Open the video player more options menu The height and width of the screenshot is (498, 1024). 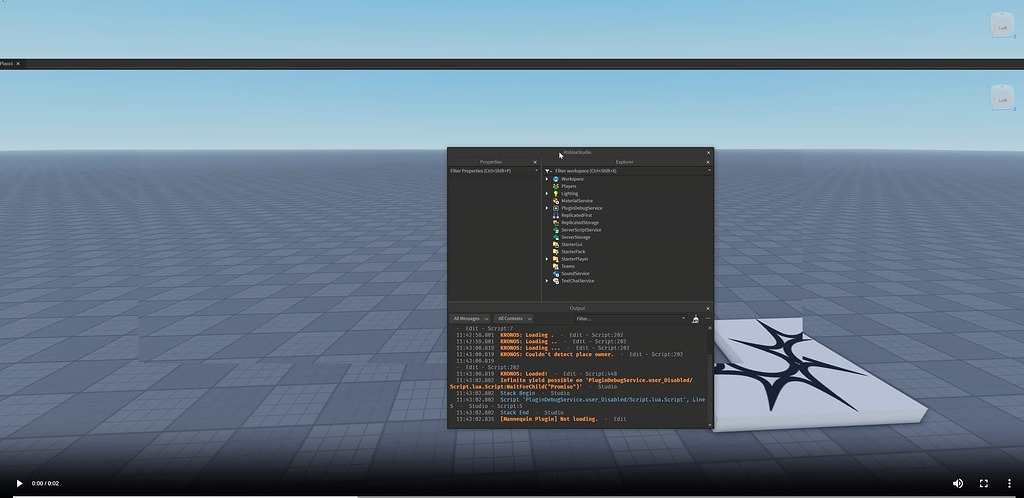1009,483
